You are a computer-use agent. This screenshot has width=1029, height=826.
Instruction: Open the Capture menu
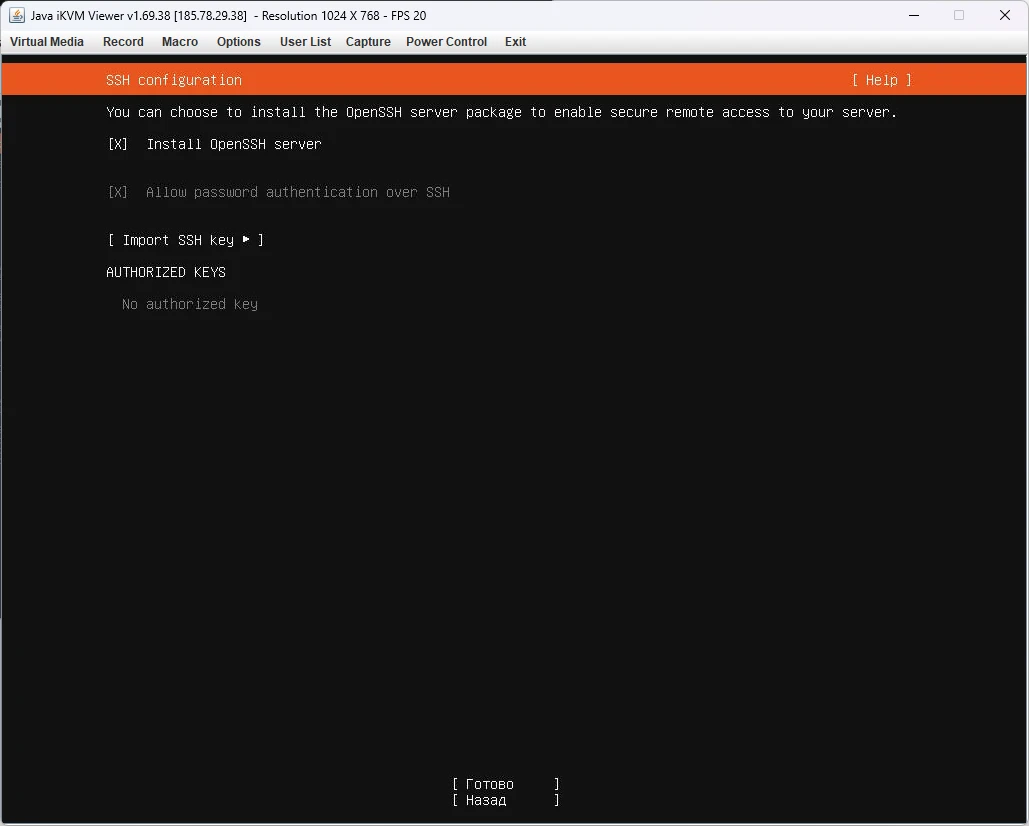(367, 42)
